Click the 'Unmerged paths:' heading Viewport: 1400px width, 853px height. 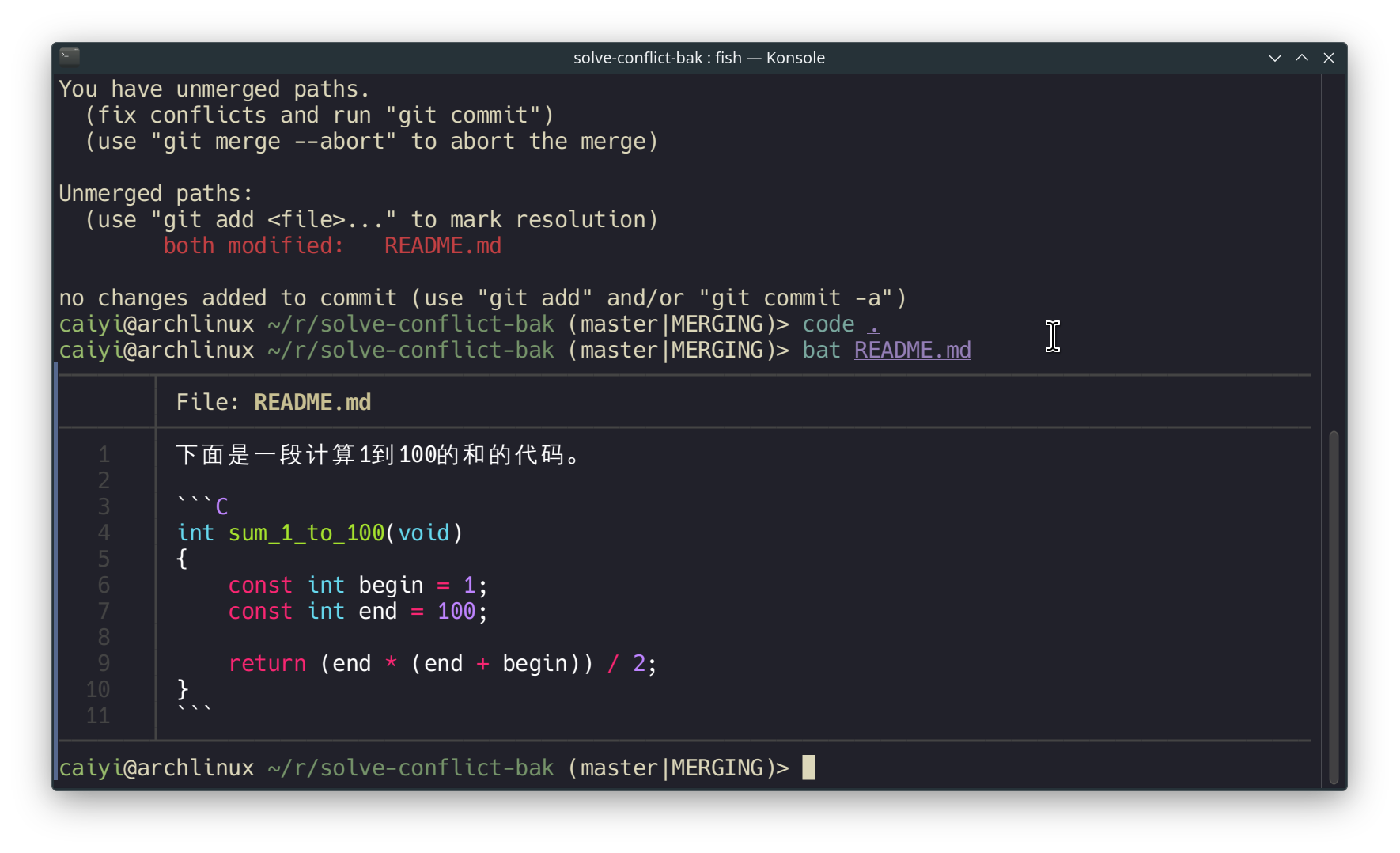tap(156, 194)
